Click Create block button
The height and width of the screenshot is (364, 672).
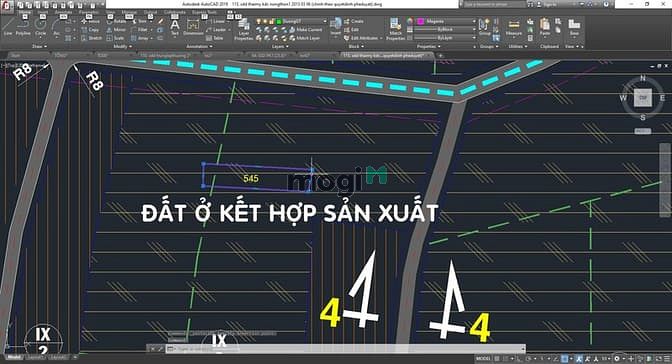point(354,21)
